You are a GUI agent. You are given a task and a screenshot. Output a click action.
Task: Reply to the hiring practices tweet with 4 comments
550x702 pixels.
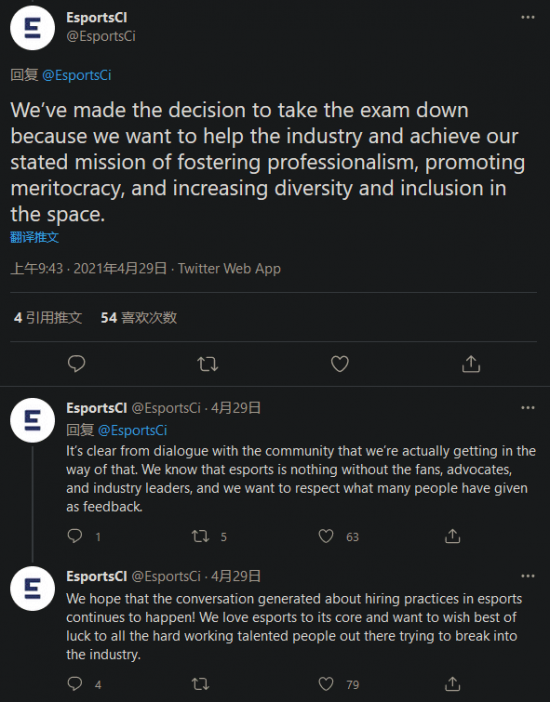75,684
